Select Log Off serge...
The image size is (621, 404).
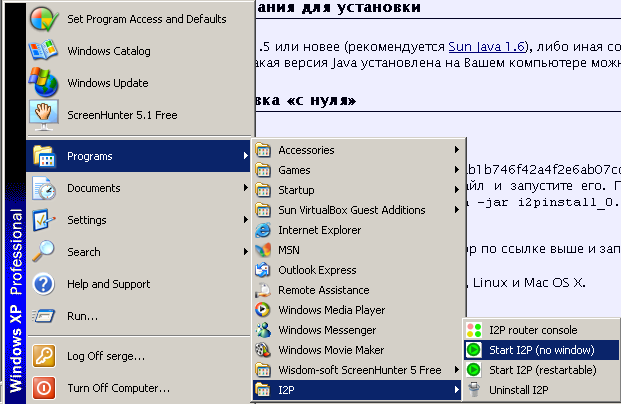pos(139,356)
